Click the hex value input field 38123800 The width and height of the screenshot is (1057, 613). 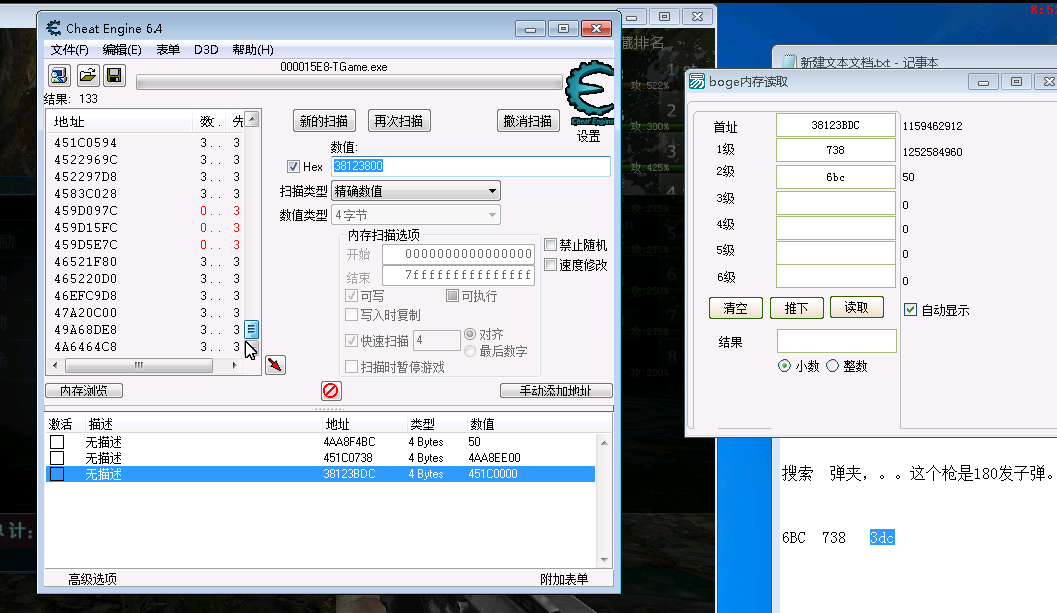tap(471, 166)
